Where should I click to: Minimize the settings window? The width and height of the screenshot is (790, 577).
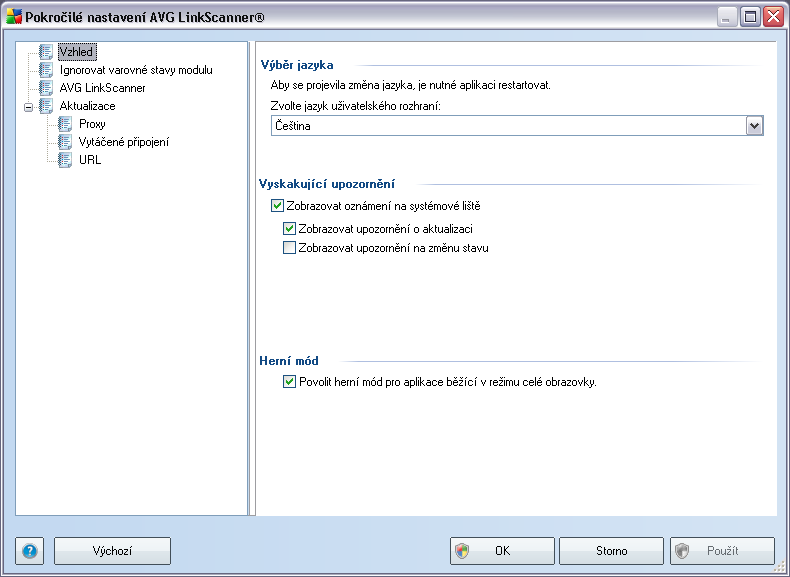pos(727,17)
